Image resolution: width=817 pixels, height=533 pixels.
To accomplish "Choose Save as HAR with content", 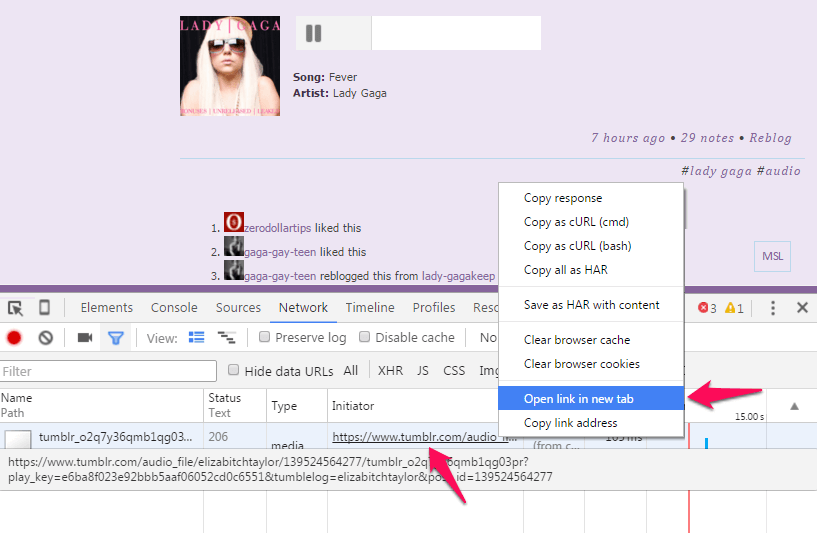I will 591,305.
